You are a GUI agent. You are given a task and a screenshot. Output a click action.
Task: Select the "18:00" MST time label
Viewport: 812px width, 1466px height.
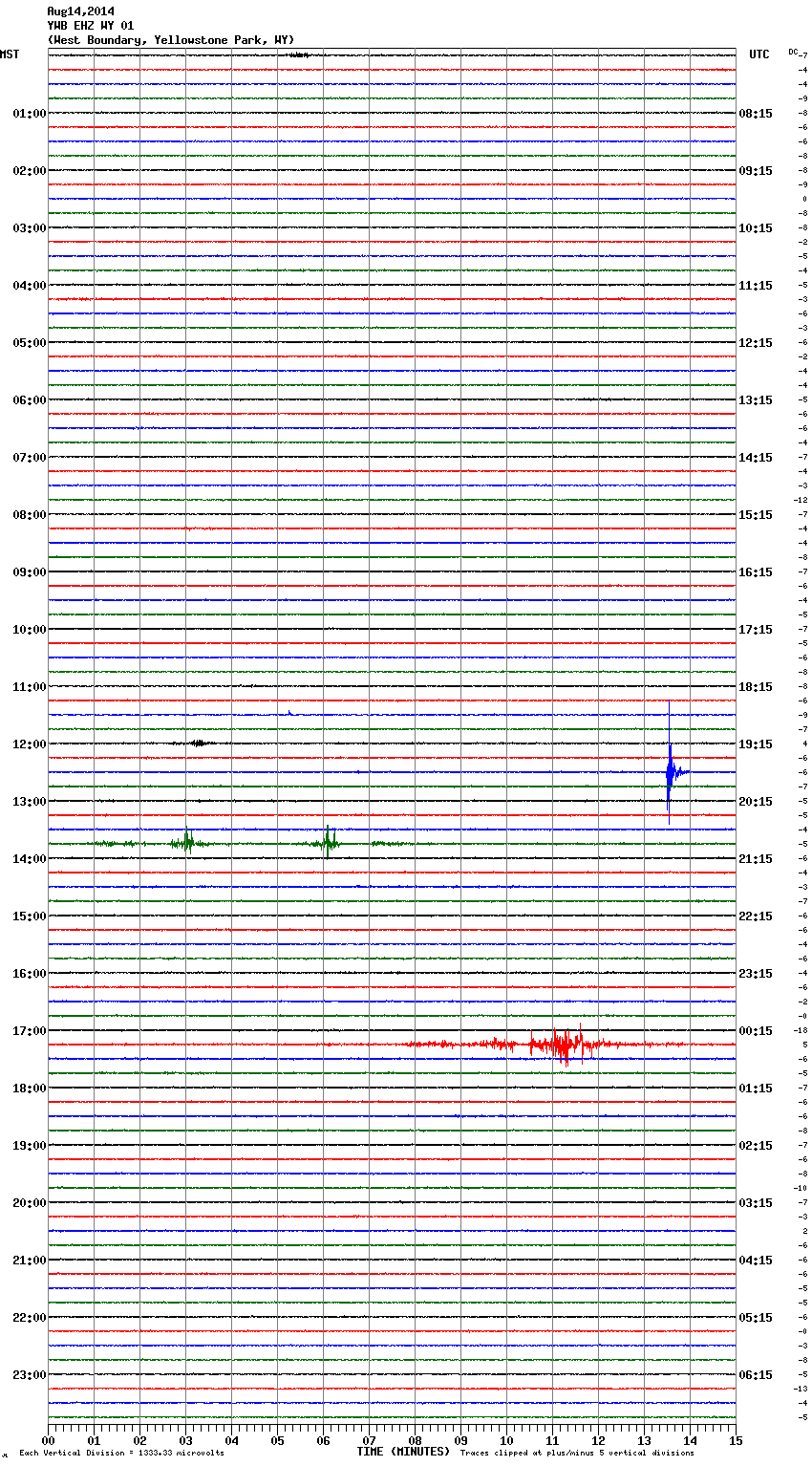pos(29,1089)
